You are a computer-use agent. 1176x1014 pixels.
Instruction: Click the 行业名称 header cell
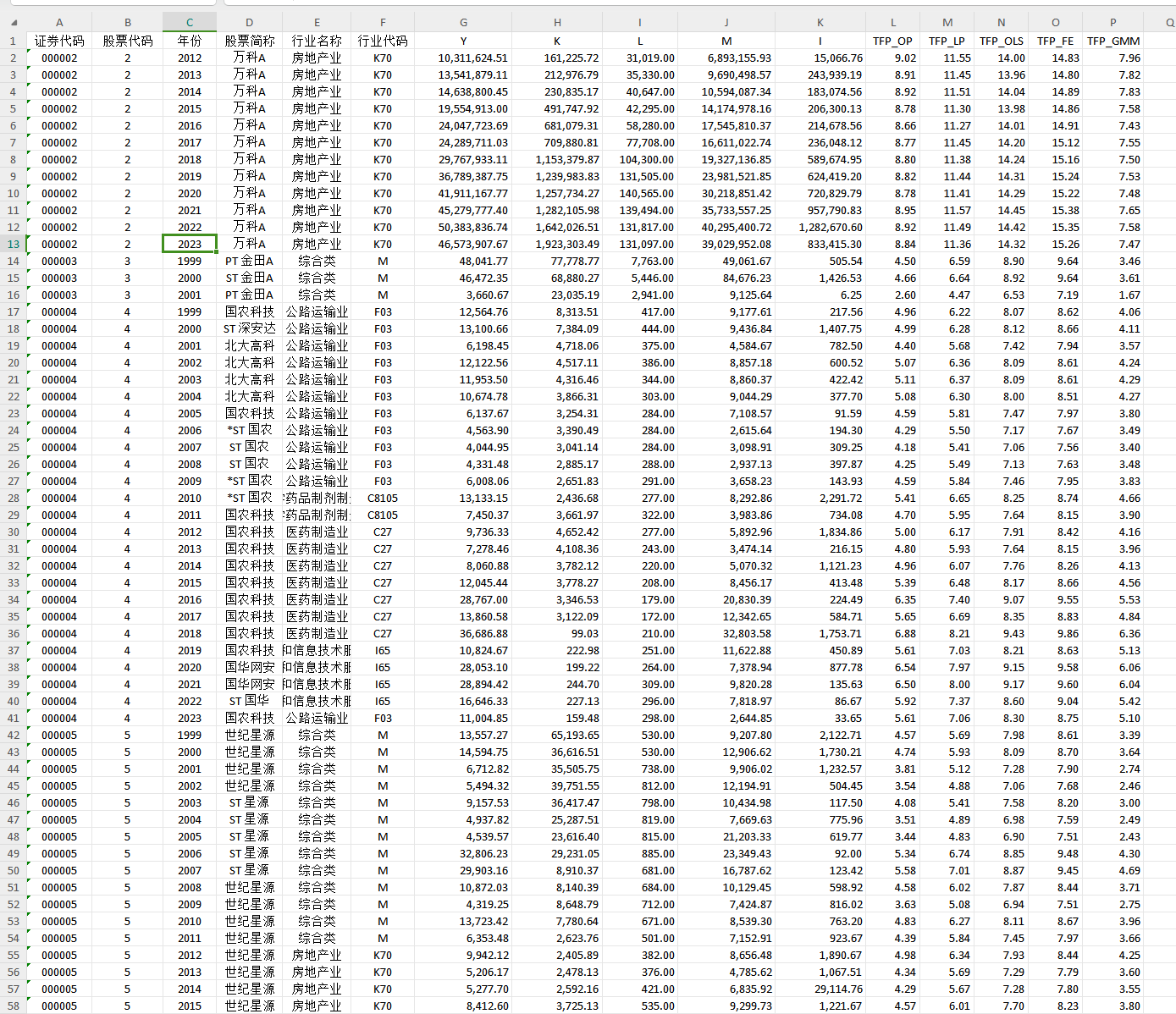click(317, 41)
